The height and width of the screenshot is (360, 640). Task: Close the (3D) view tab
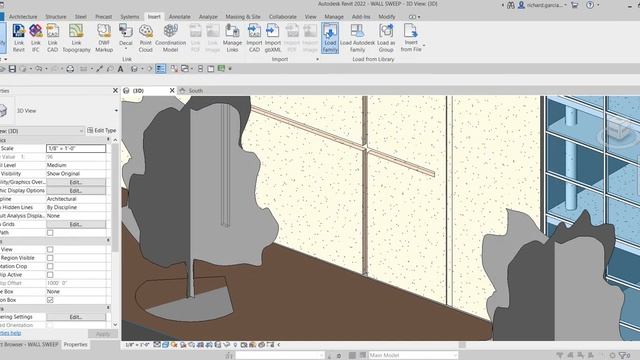click(x=172, y=91)
